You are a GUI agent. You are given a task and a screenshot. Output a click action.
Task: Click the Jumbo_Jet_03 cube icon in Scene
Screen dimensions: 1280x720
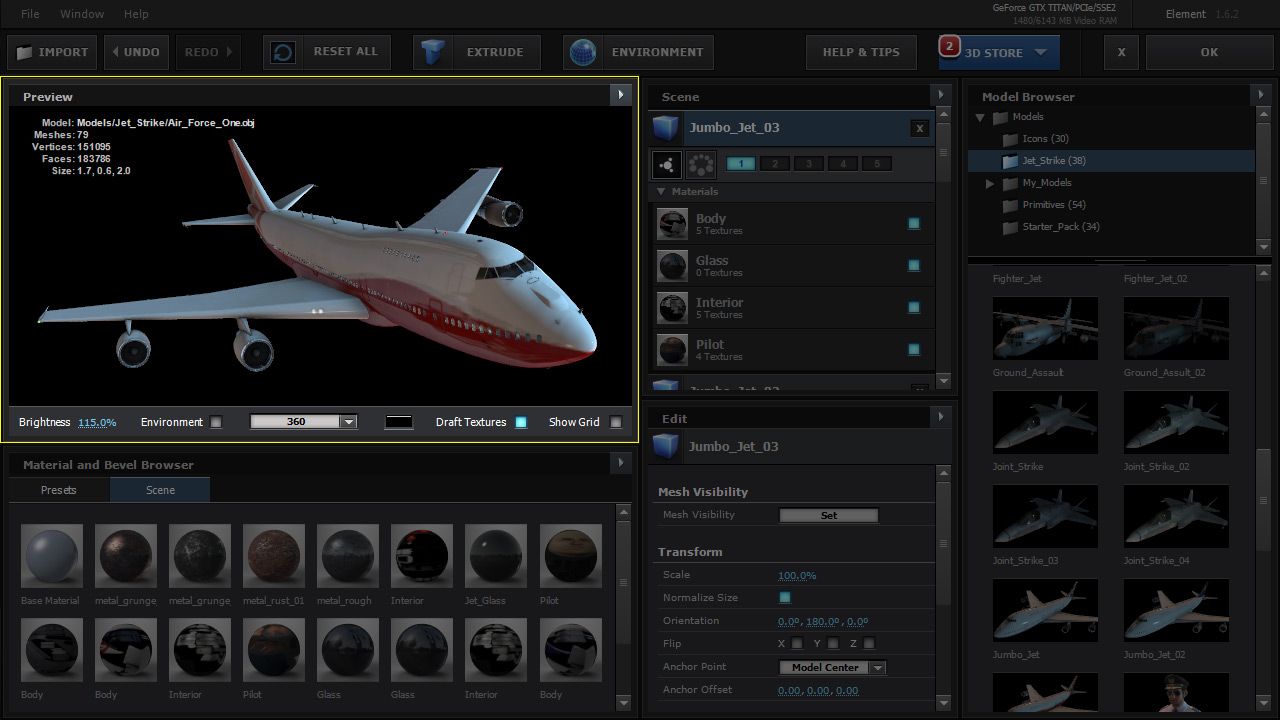[666, 128]
